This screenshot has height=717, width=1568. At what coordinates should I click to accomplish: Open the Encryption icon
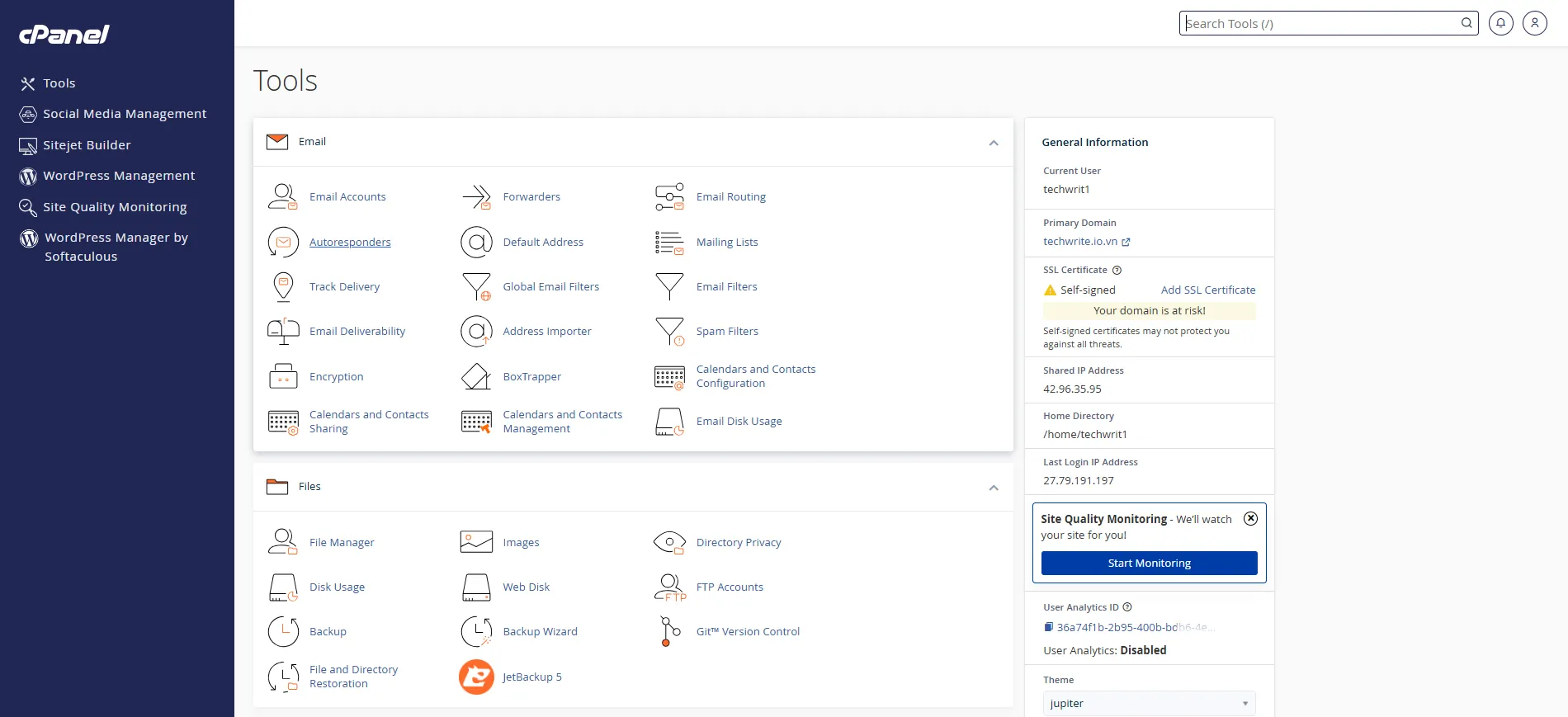283,376
